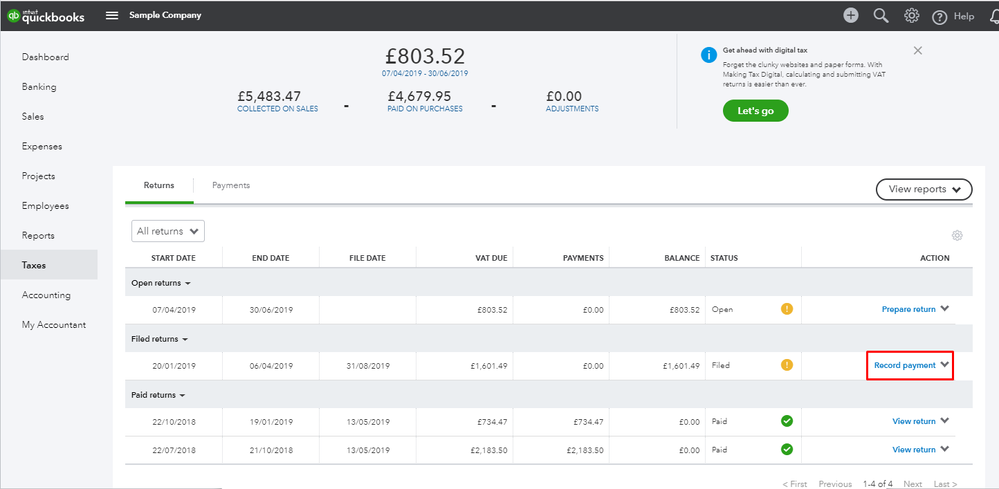Expand the View reports dropdown
This screenshot has width=999, height=489.
point(923,189)
